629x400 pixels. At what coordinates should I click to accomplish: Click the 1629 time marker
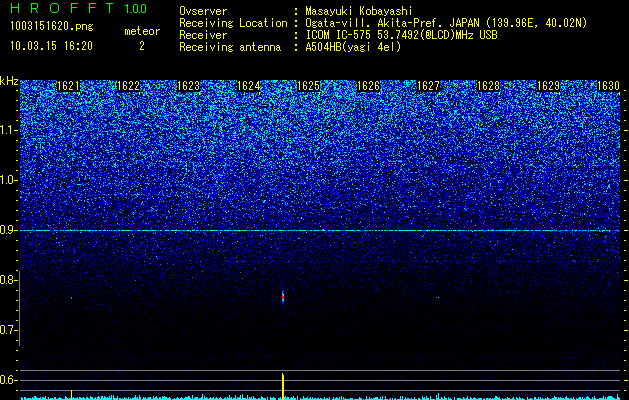pyautogui.click(x=548, y=86)
